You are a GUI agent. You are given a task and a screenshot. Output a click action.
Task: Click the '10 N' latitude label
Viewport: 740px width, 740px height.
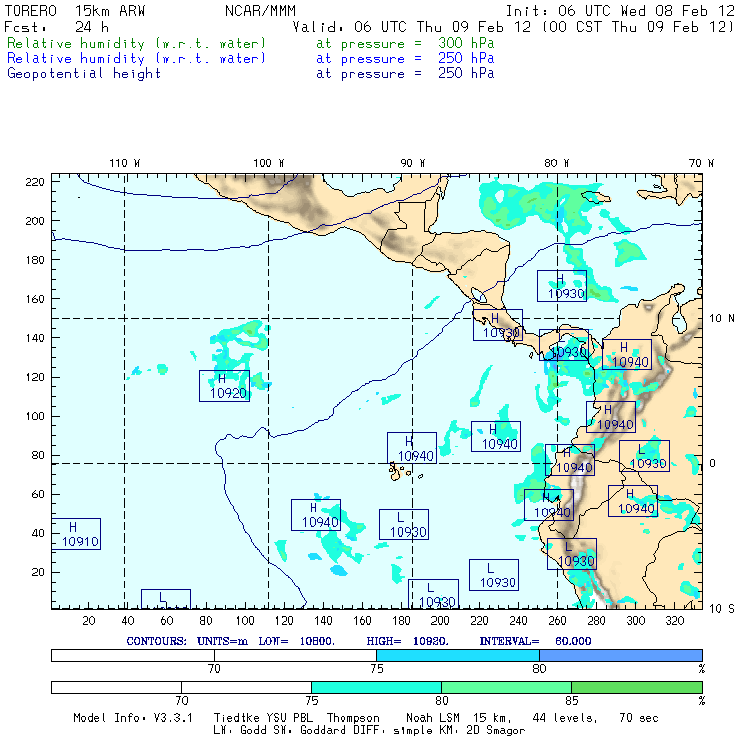click(x=722, y=319)
